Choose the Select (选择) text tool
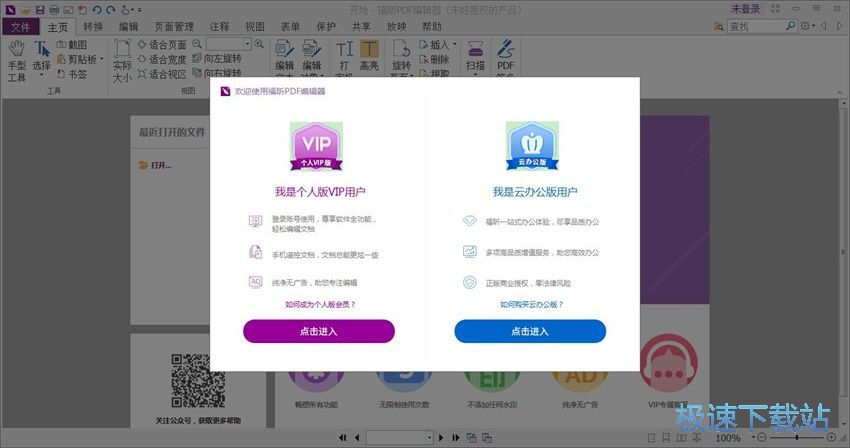Viewport: 850px width, 448px height. 42,57
